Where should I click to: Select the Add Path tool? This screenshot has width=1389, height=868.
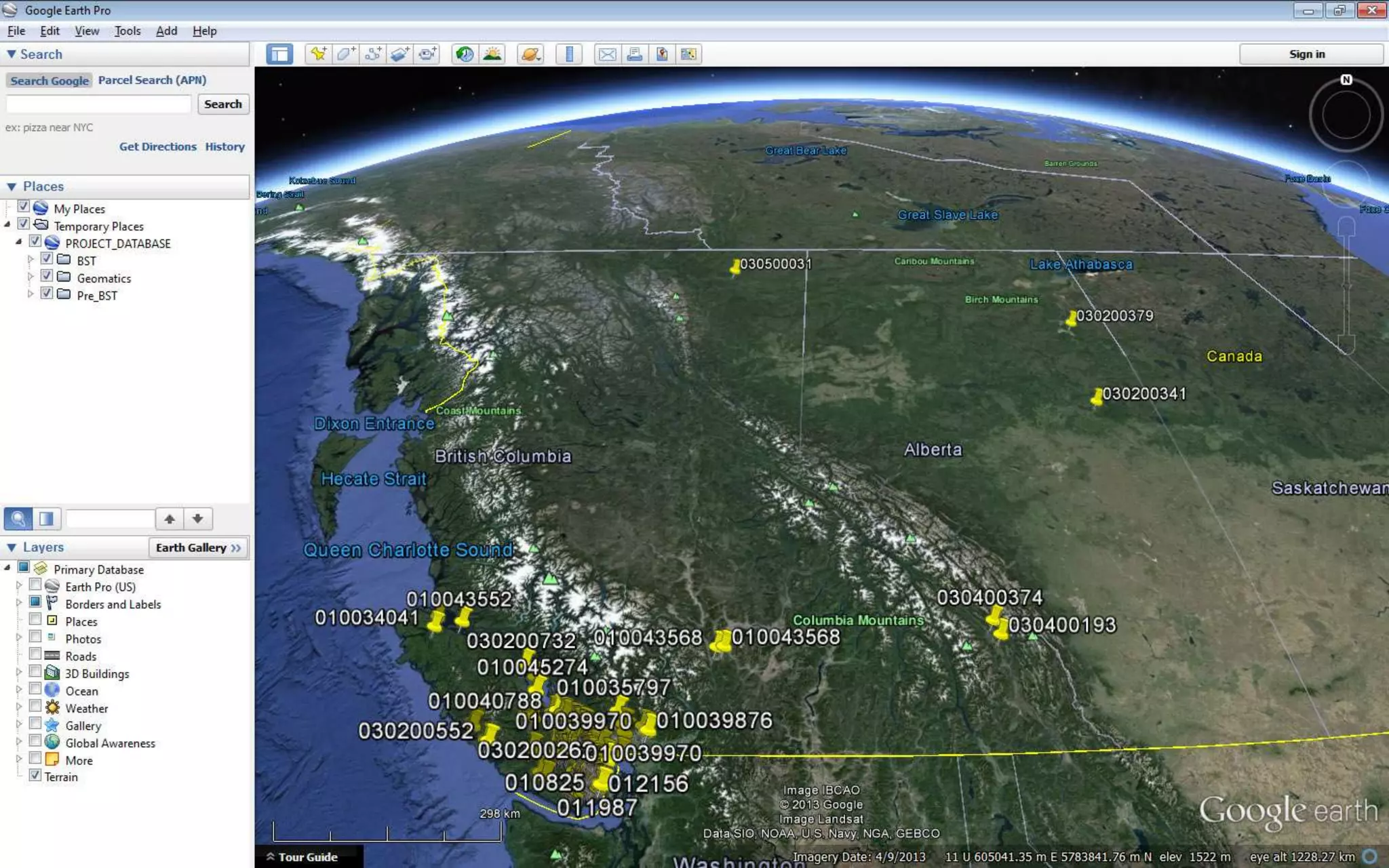pos(372,54)
